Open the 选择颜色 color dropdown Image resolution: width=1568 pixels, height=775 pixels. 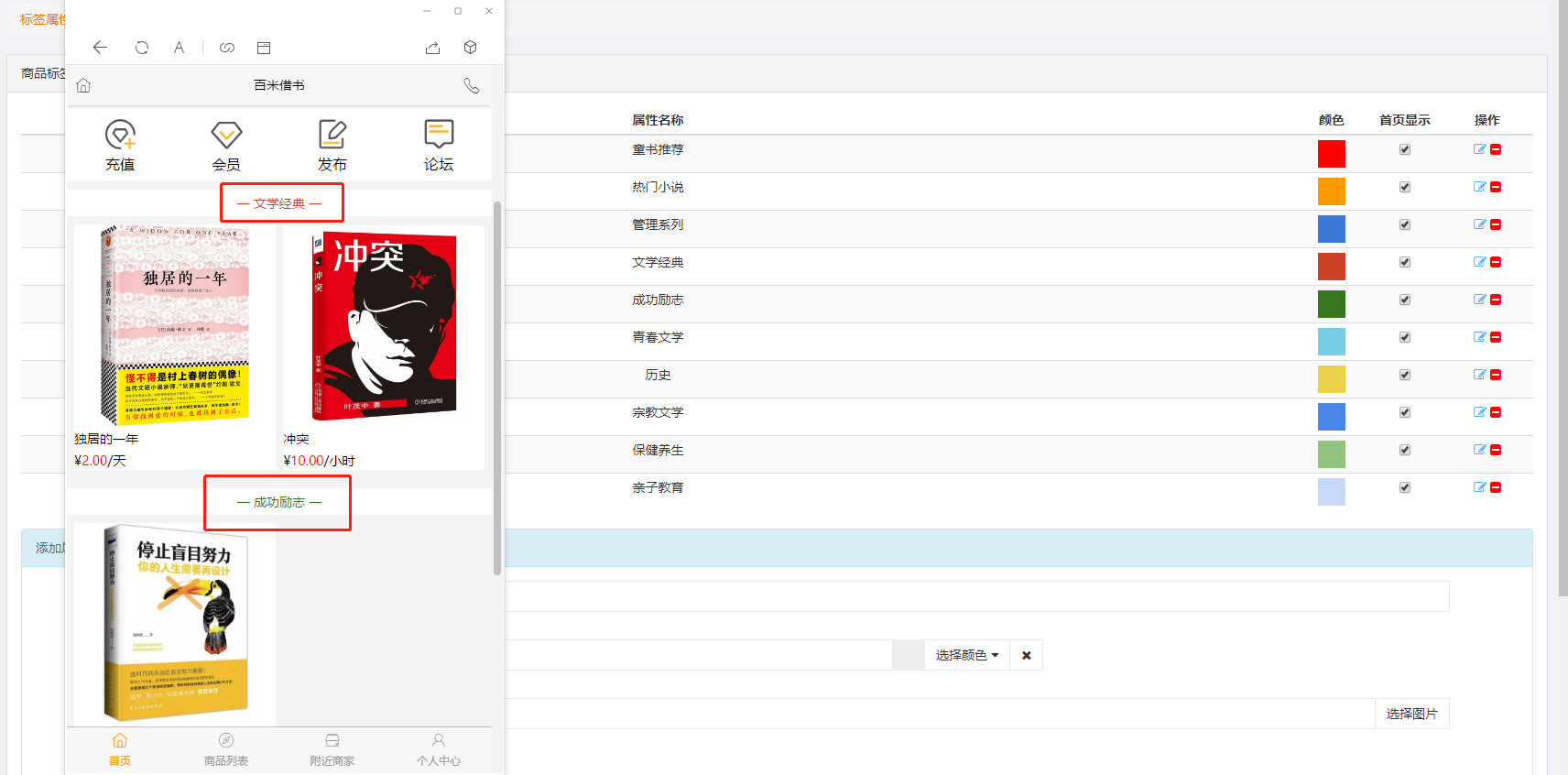[x=967, y=655]
